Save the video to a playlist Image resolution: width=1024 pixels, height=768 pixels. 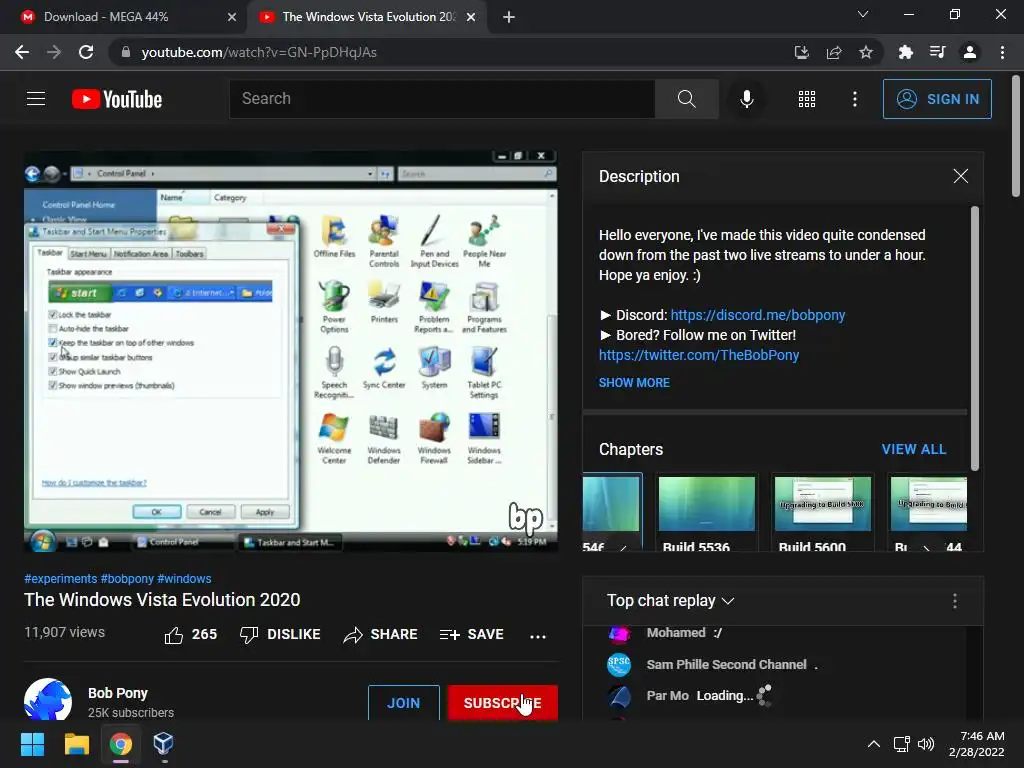[472, 634]
